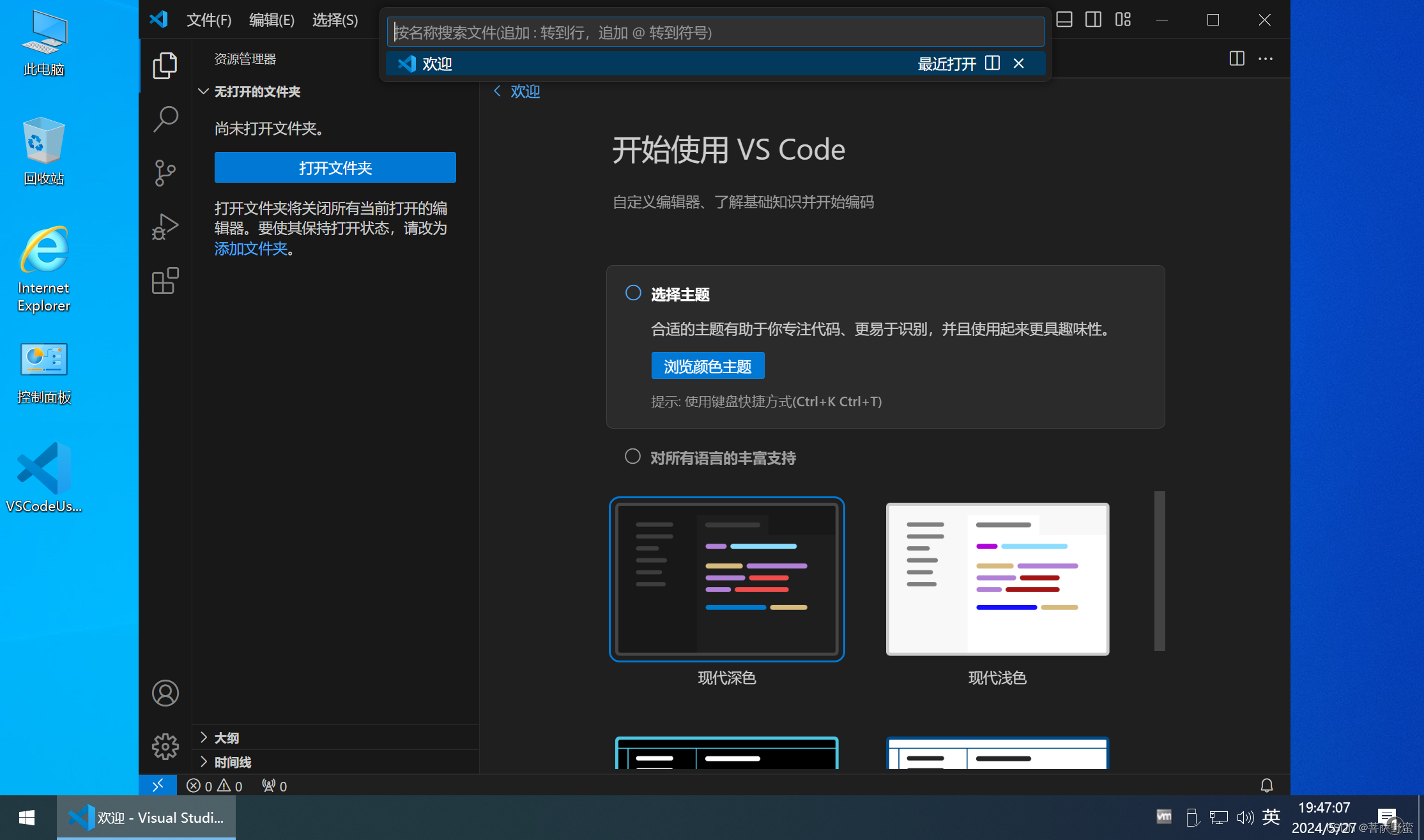
Task: Click the remote window indicator in status bar
Action: click(158, 785)
